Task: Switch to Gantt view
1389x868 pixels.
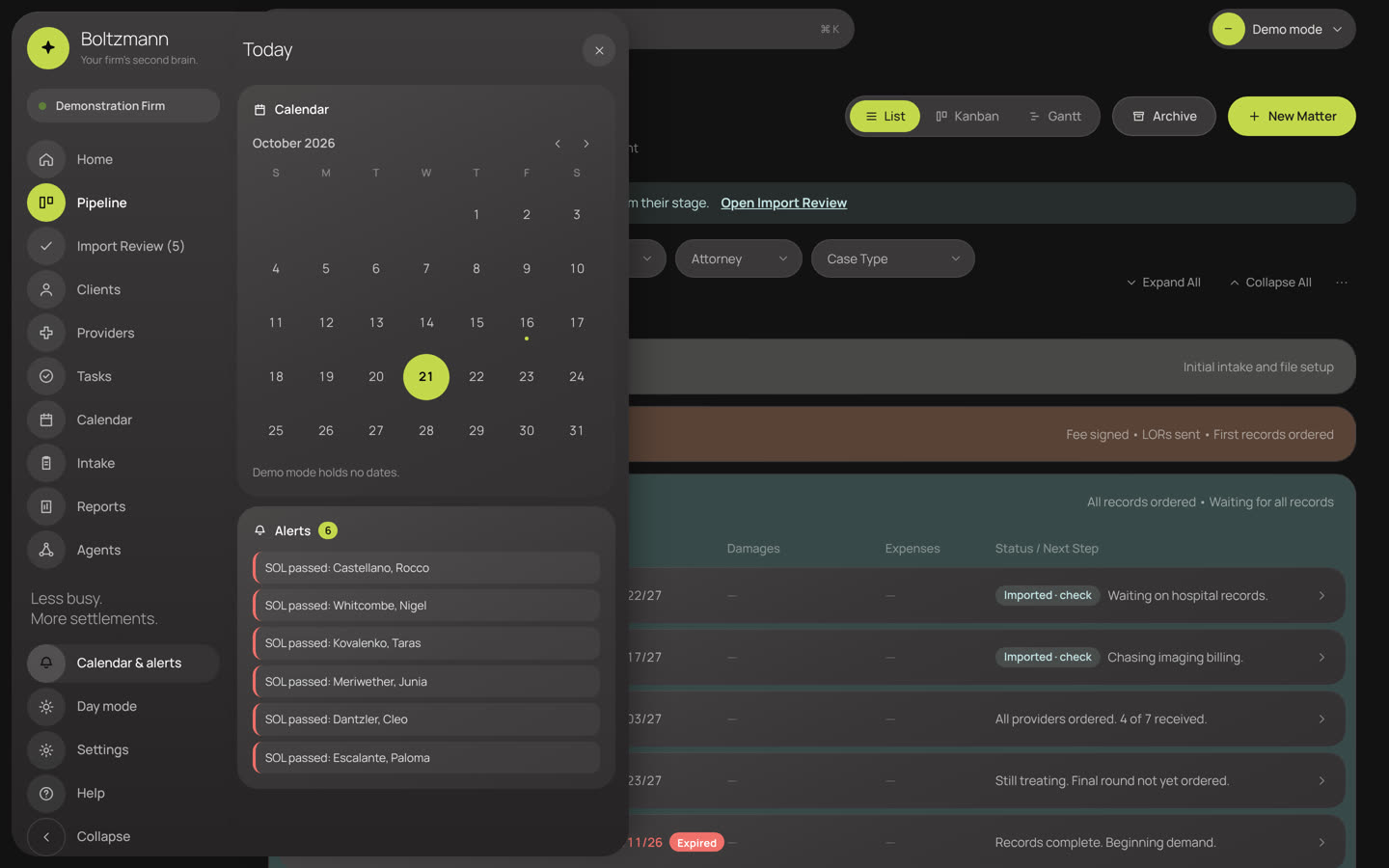Action: point(1055,117)
